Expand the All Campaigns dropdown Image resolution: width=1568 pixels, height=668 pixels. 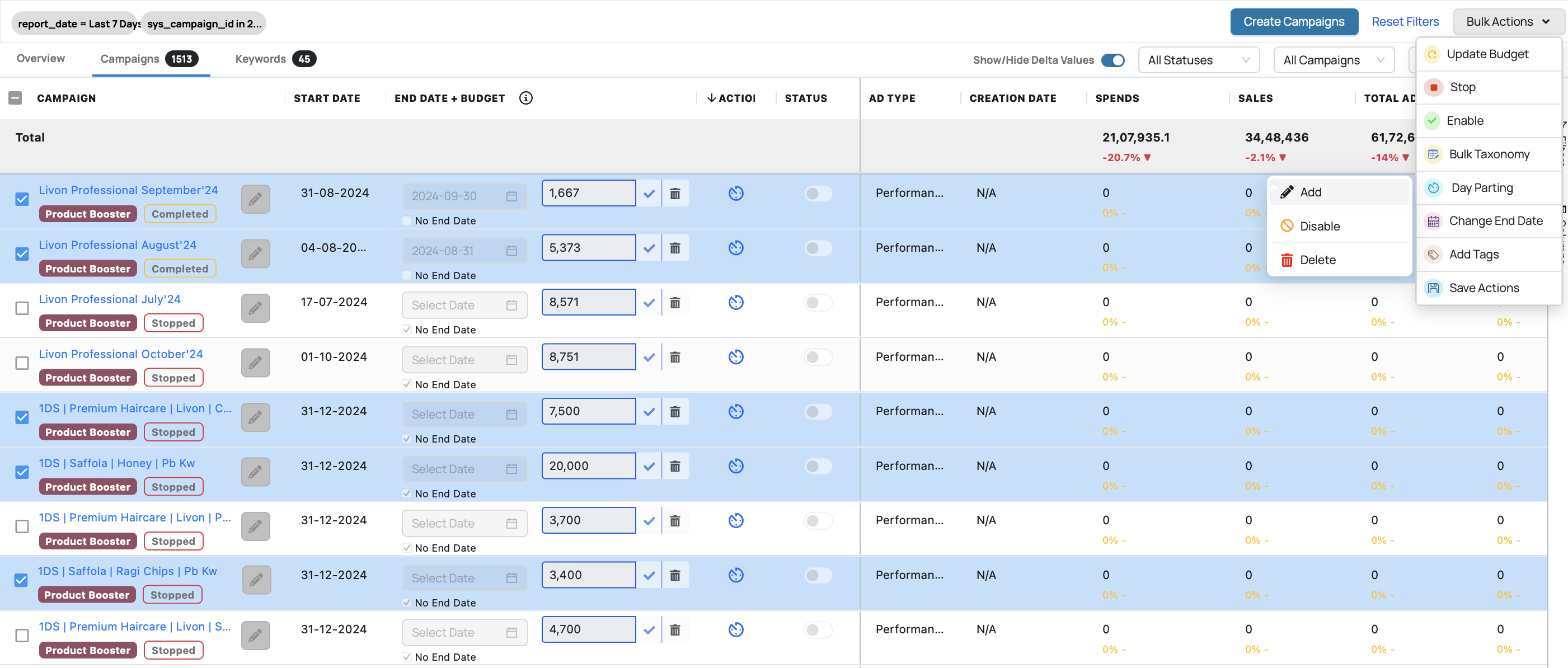pos(1333,60)
